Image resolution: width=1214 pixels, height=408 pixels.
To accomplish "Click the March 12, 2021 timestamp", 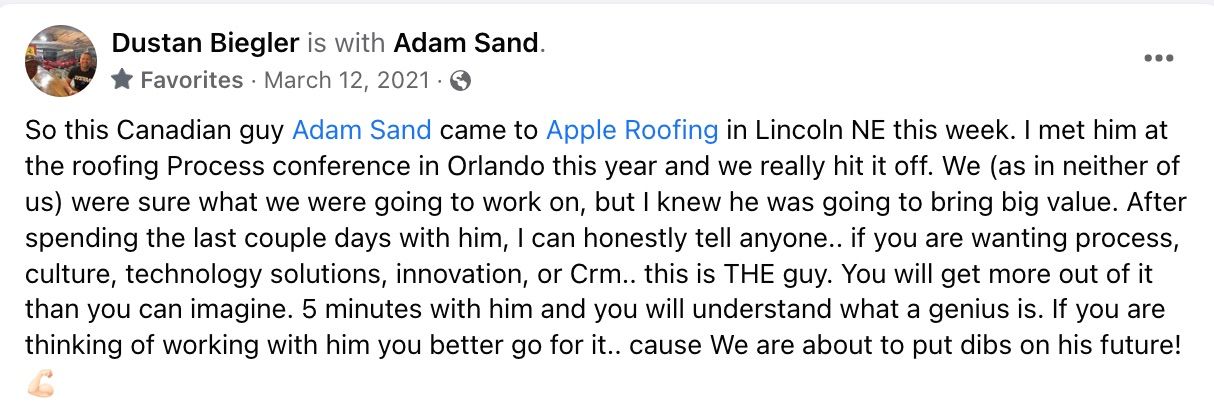I will [x=348, y=80].
